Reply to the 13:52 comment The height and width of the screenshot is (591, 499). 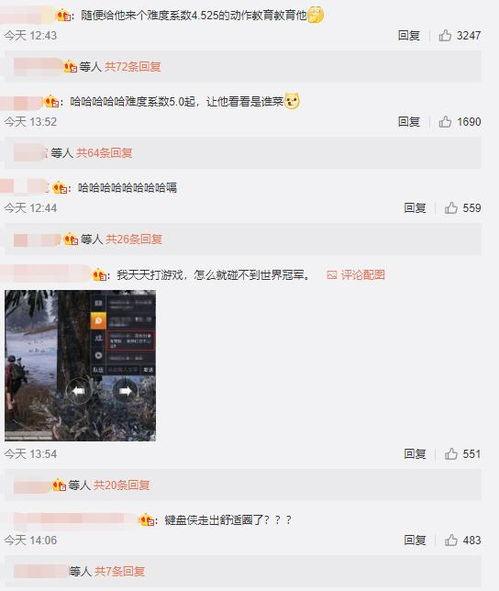pyautogui.click(x=409, y=121)
